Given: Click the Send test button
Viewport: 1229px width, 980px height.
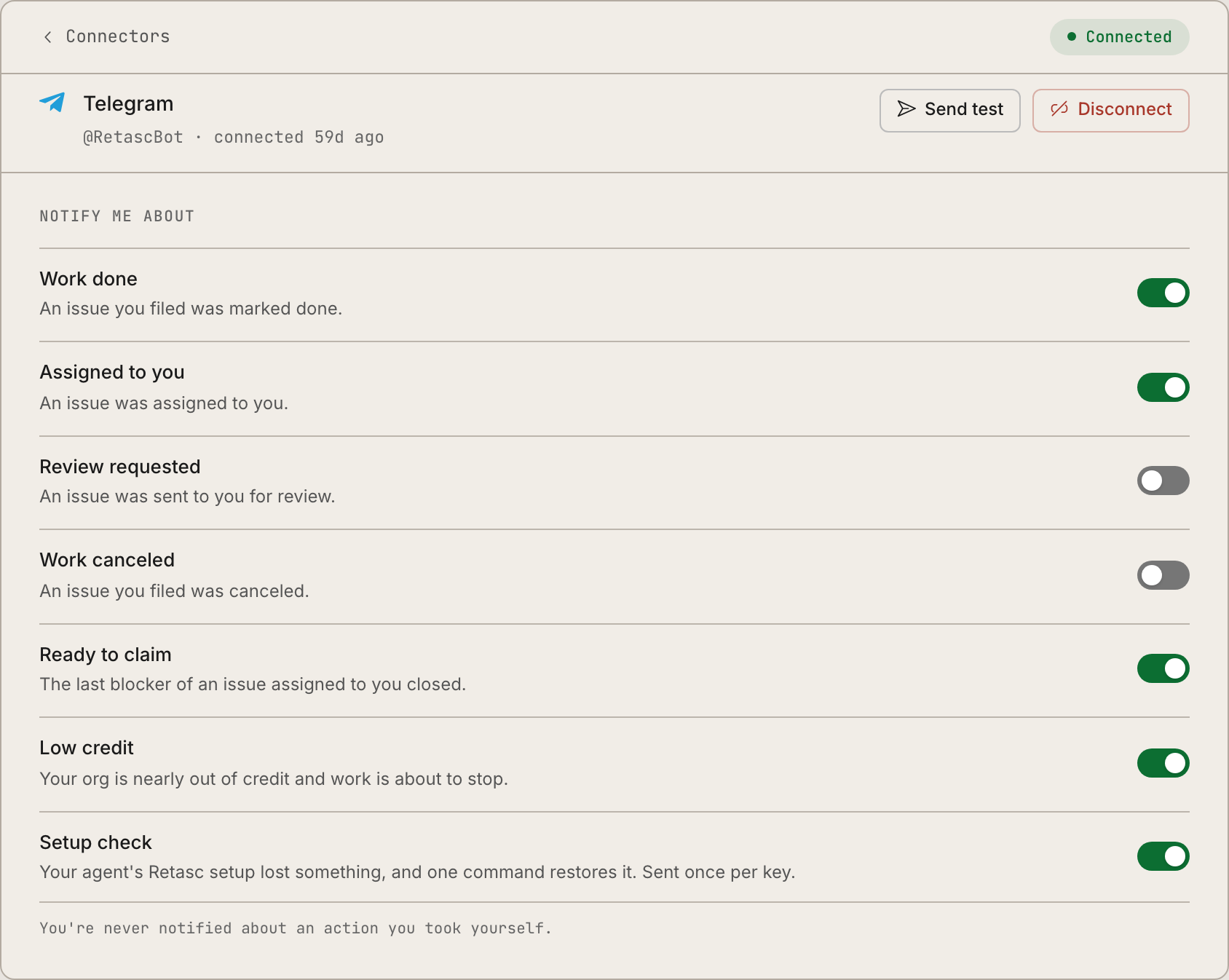Looking at the screenshot, I should click(x=949, y=110).
